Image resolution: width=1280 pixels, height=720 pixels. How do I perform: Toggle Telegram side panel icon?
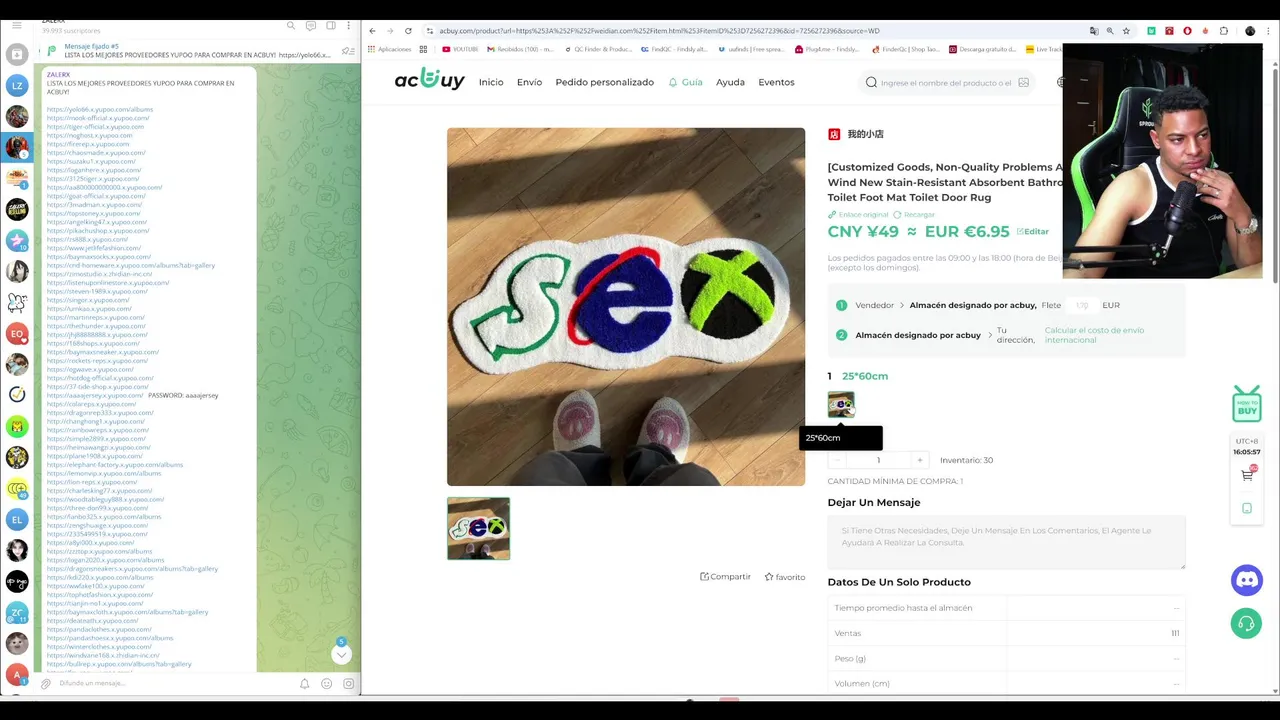pyautogui.click(x=330, y=25)
